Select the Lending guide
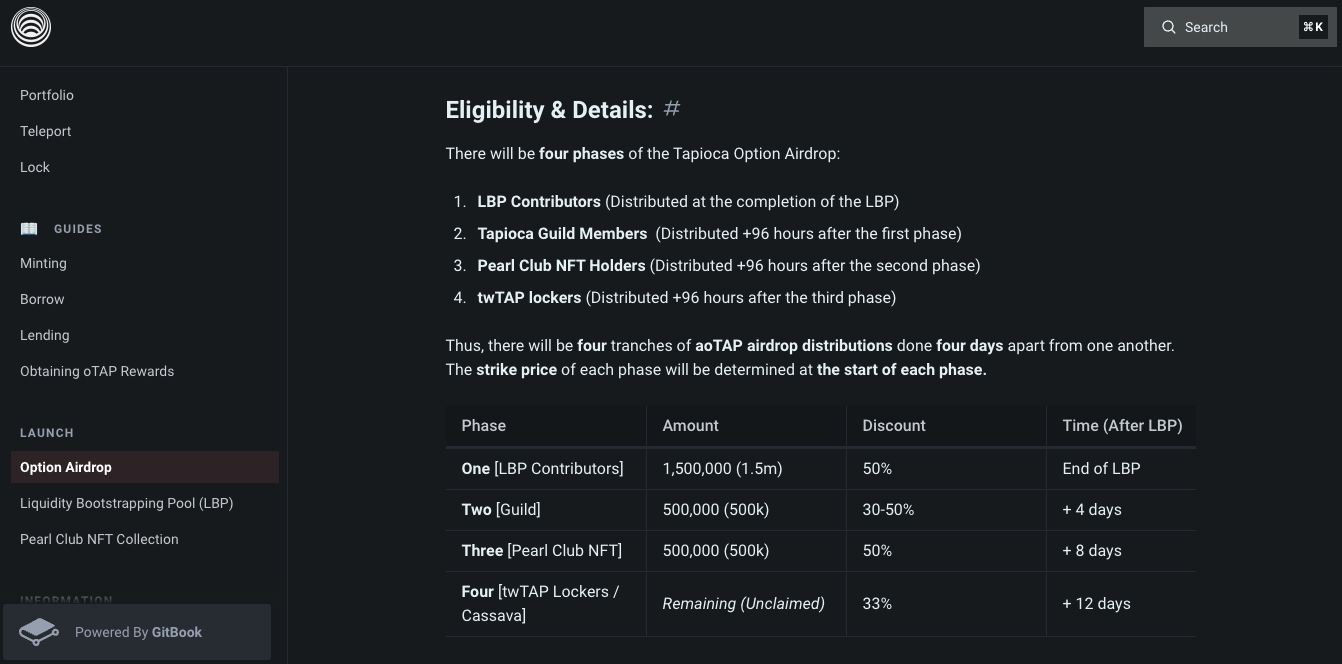Image resolution: width=1342 pixels, height=664 pixels. coord(45,335)
